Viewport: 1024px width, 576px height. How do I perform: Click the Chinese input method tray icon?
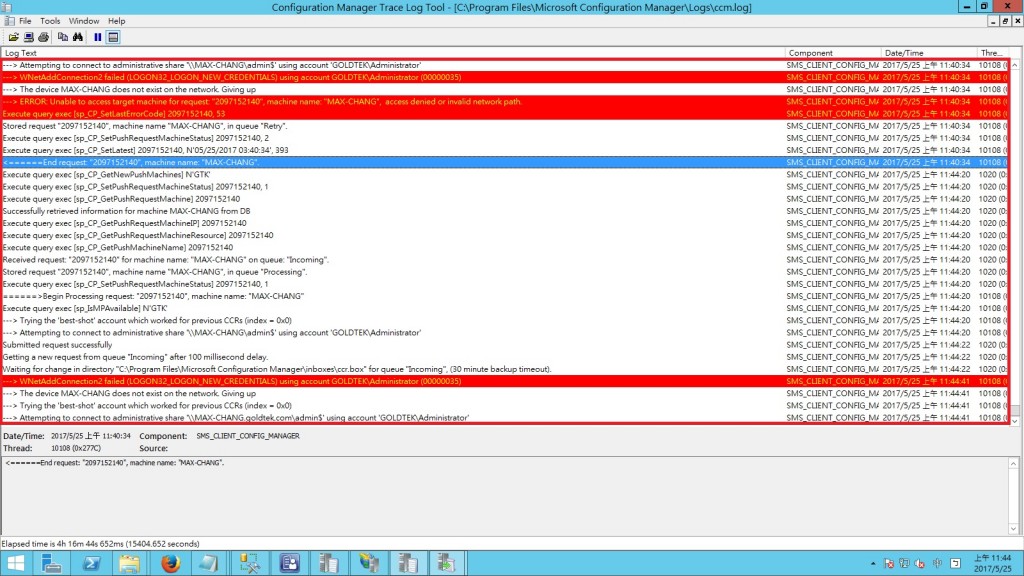938,563
